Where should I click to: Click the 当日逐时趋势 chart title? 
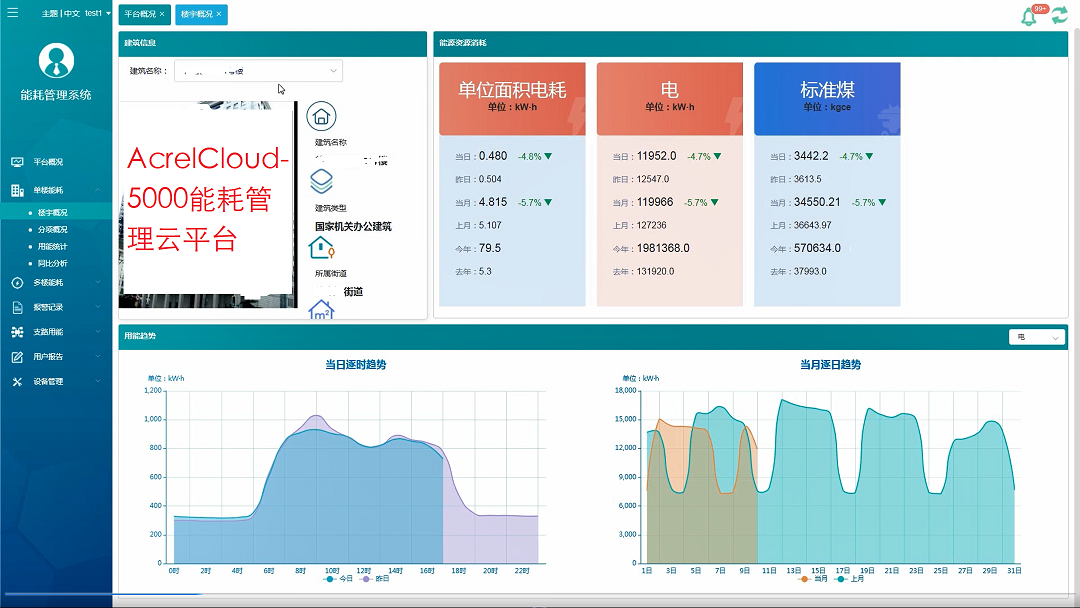pos(355,365)
